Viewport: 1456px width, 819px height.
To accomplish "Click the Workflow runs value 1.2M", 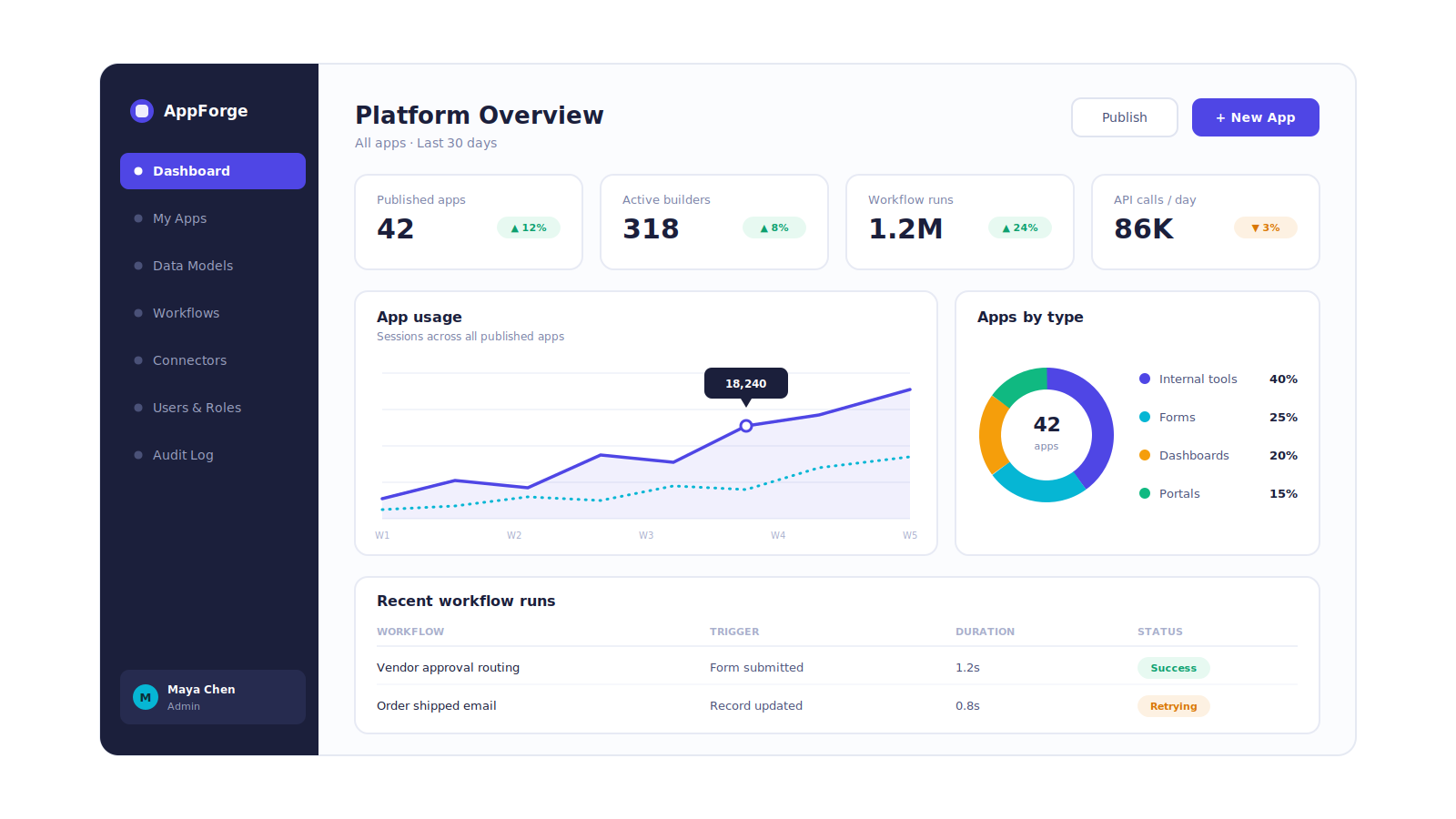I will coord(905,228).
